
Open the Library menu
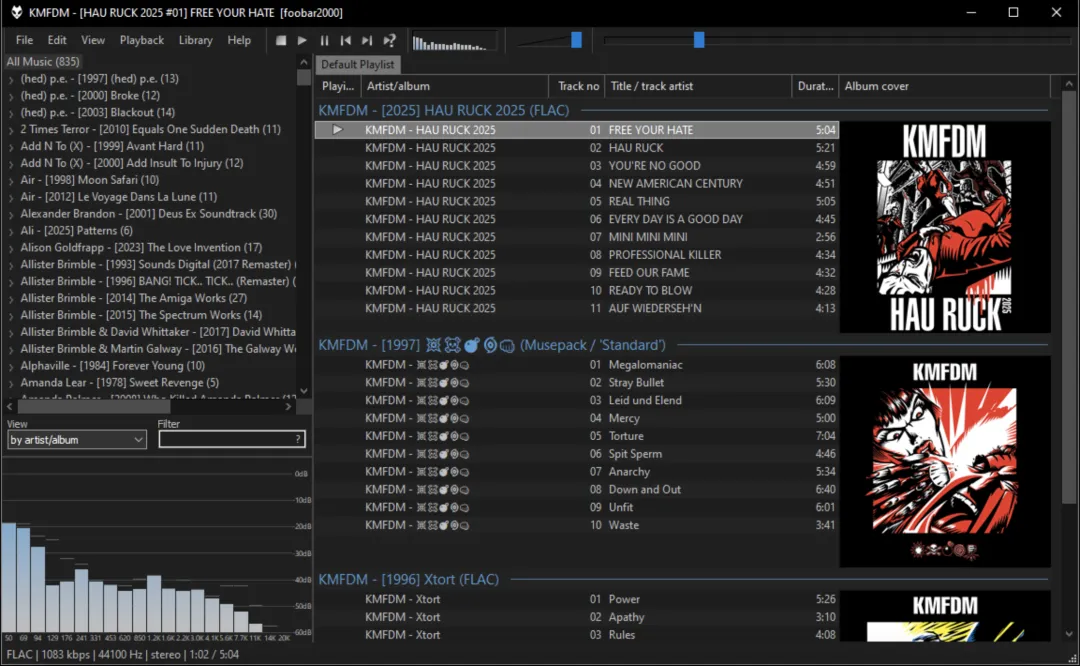click(x=195, y=40)
